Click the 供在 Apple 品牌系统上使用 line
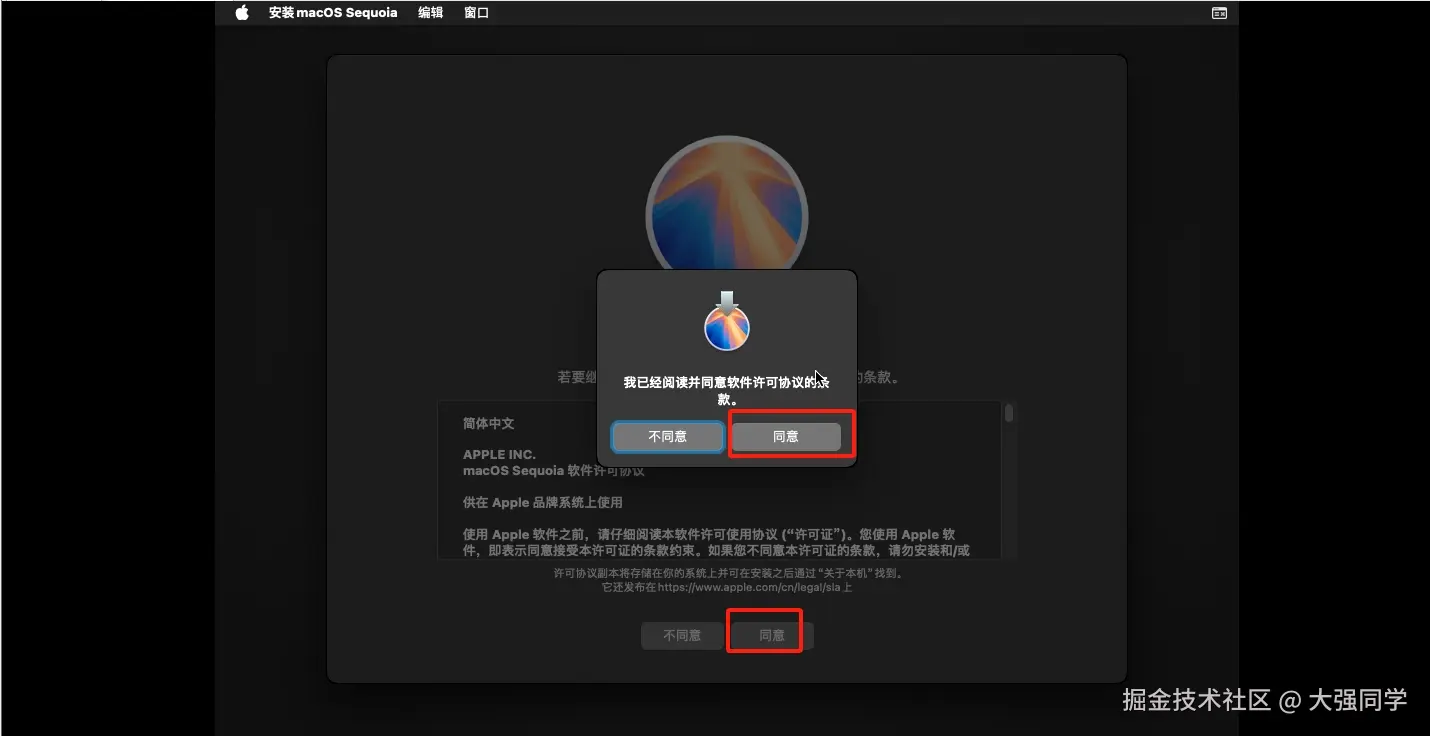Image resolution: width=1430 pixels, height=736 pixels. (542, 502)
